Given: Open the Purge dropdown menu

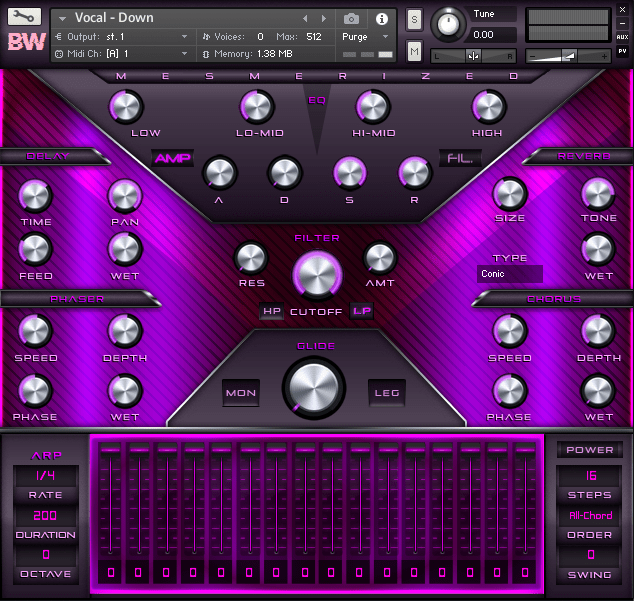Looking at the screenshot, I should pyautogui.click(x=365, y=37).
